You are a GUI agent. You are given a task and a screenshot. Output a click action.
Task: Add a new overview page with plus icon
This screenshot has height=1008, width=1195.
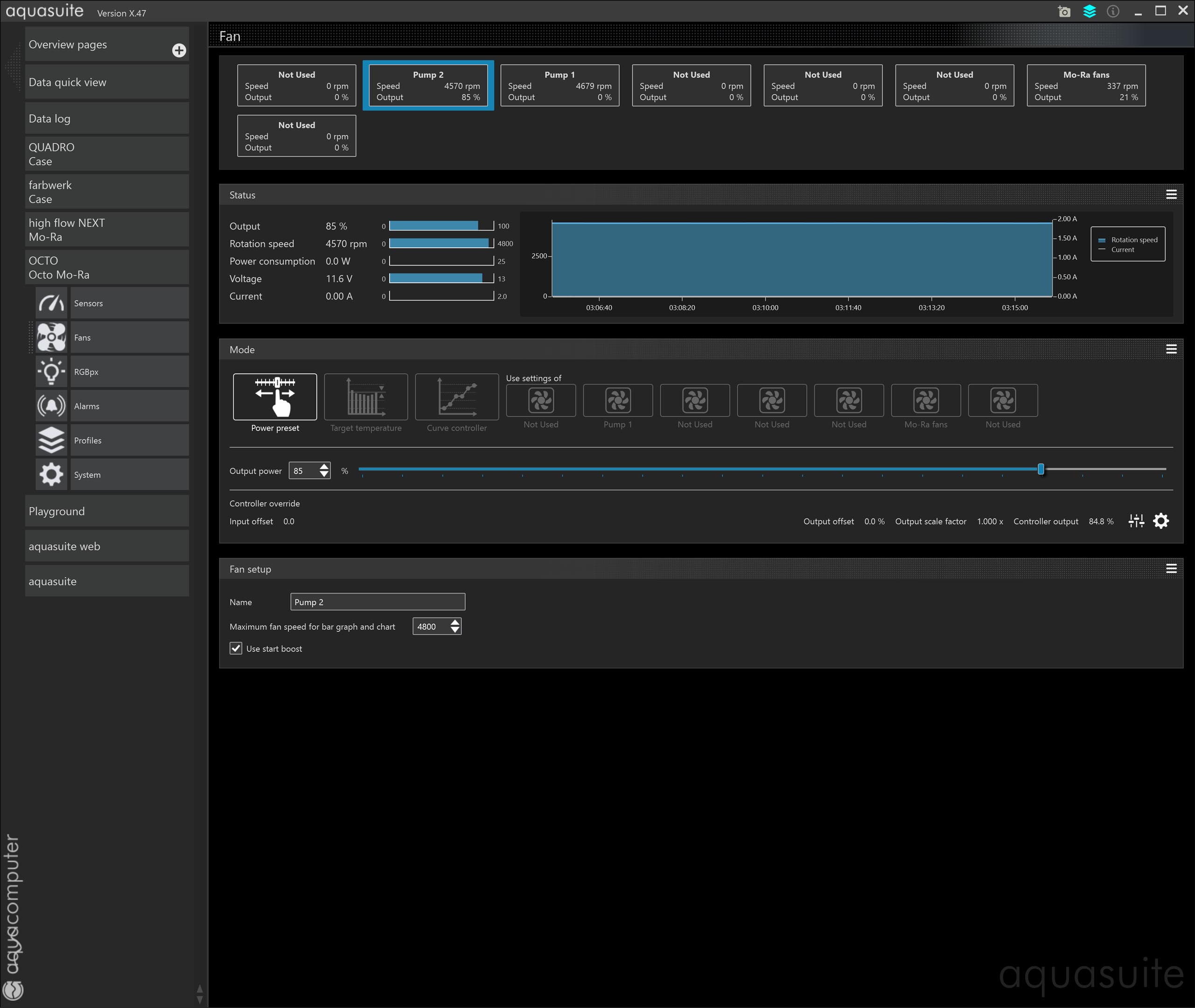(179, 50)
